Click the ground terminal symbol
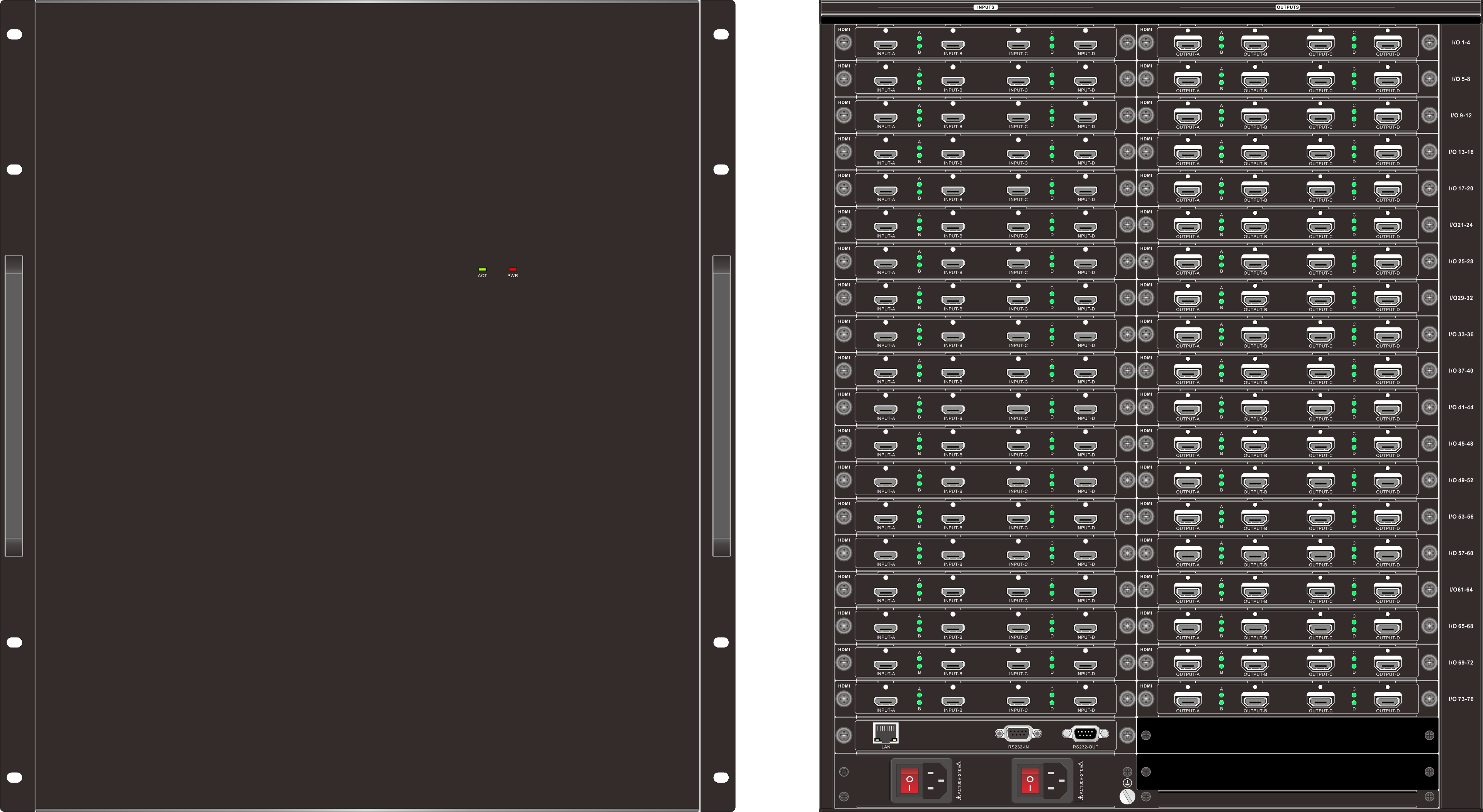Screen dimensions: 1483x812 (1127, 783)
